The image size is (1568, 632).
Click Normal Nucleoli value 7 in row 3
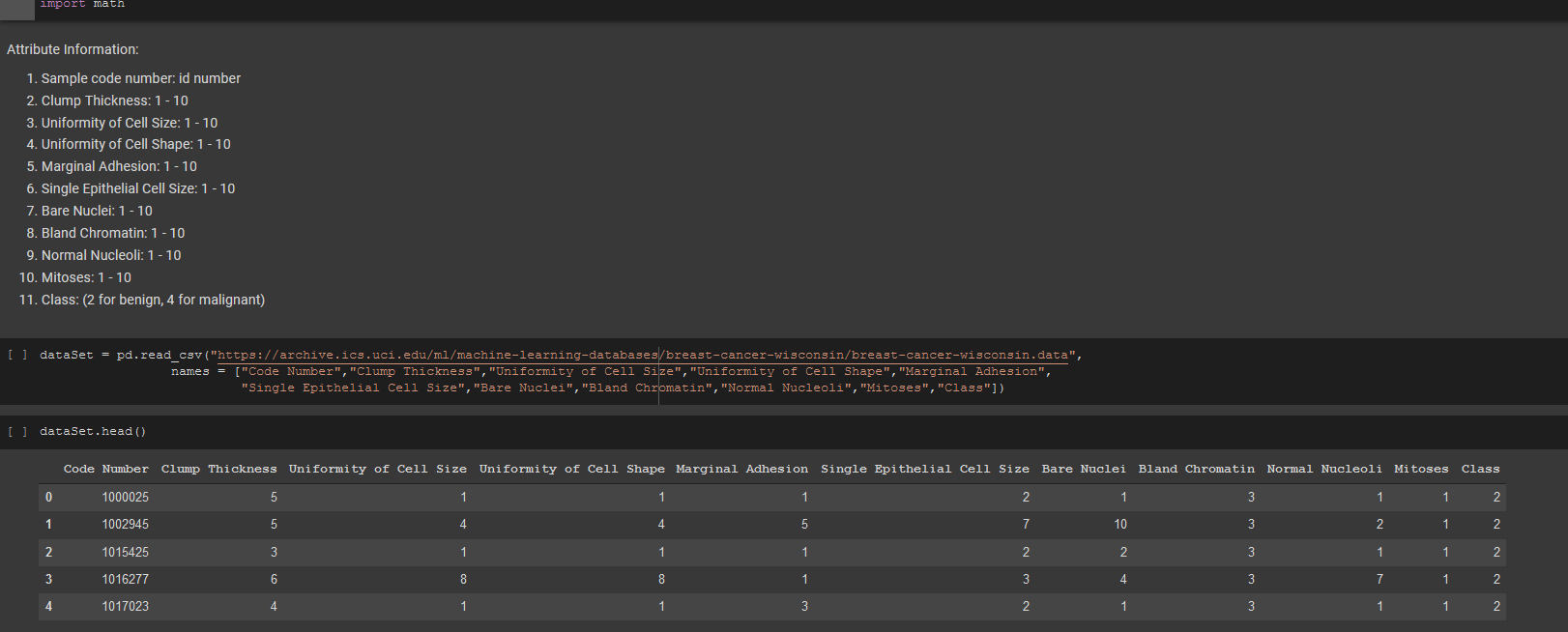1379,579
